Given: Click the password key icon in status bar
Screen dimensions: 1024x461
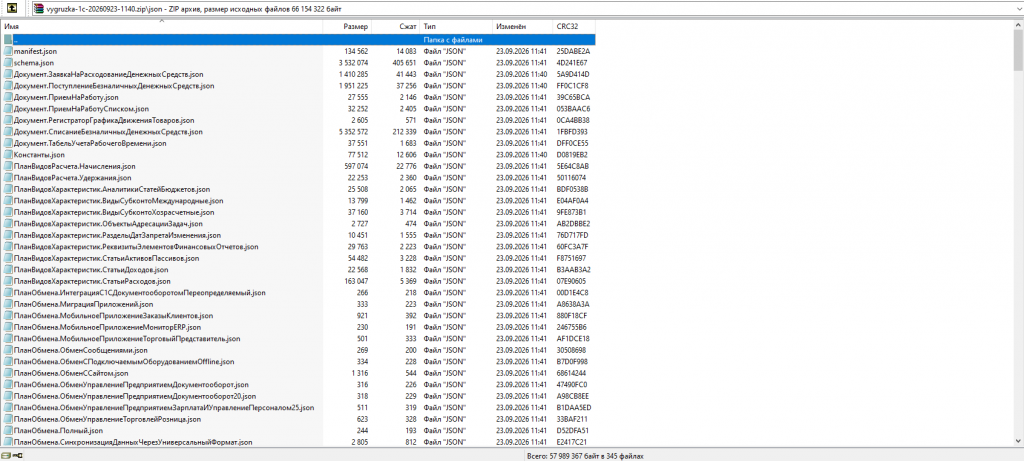Looking at the screenshot, I should [18, 455].
